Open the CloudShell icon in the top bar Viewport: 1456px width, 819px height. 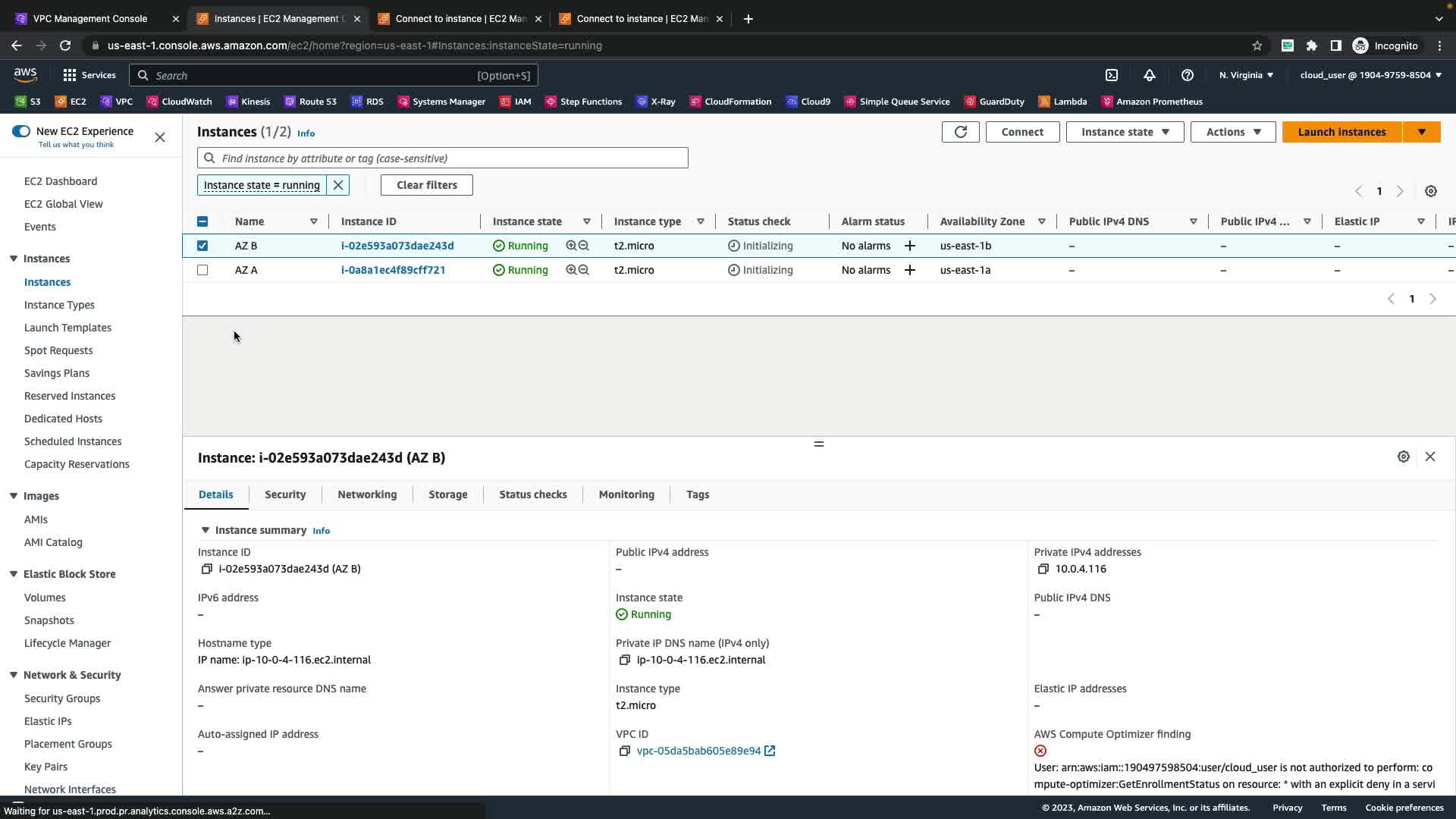1112,75
